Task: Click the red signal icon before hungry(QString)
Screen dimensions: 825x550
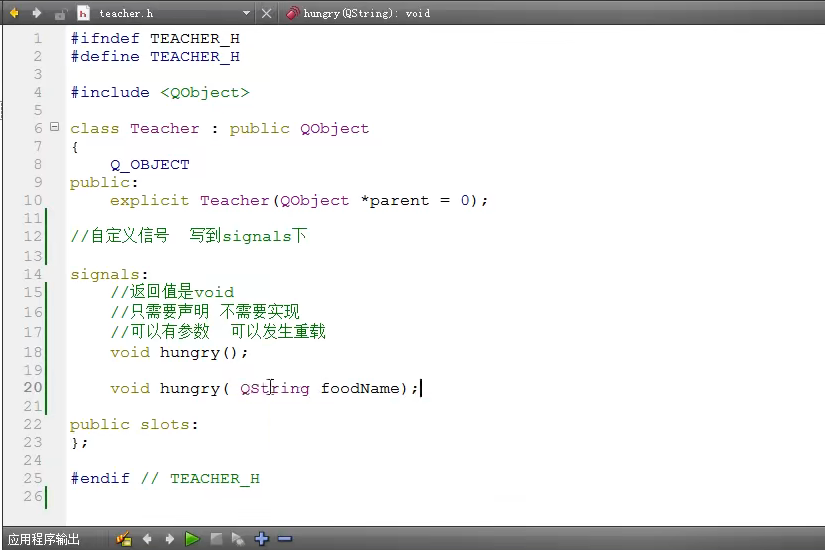Action: tap(293, 13)
